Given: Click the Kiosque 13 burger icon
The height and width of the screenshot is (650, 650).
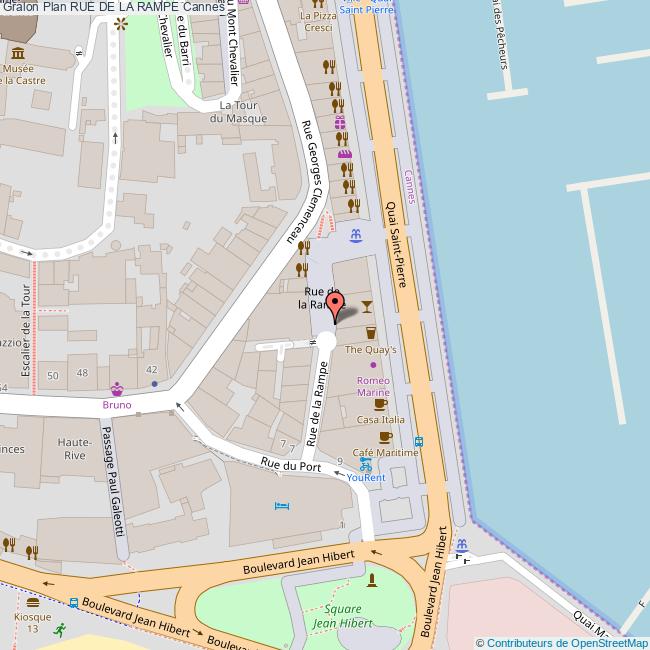Looking at the screenshot, I should tap(33, 602).
